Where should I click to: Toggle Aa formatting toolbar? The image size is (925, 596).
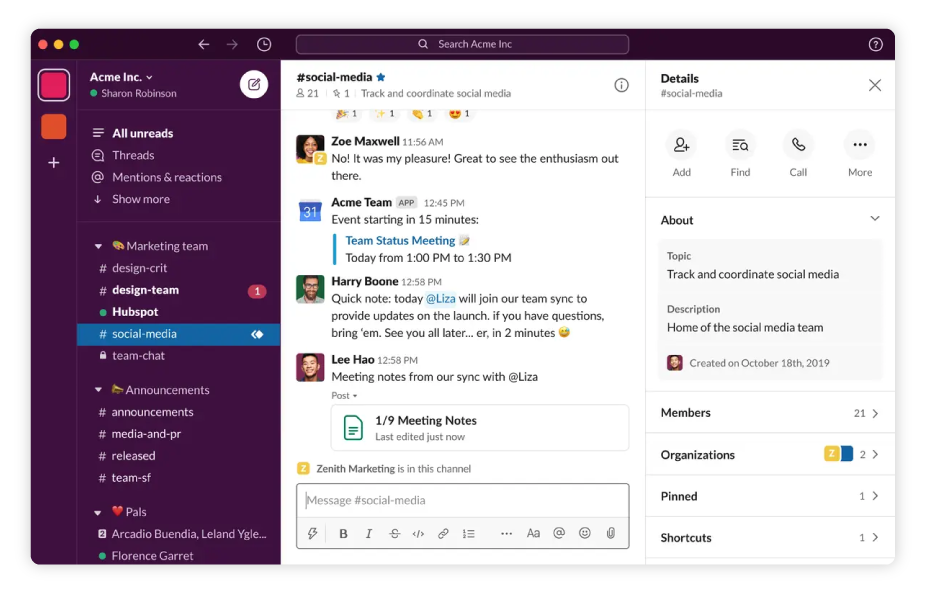[533, 533]
